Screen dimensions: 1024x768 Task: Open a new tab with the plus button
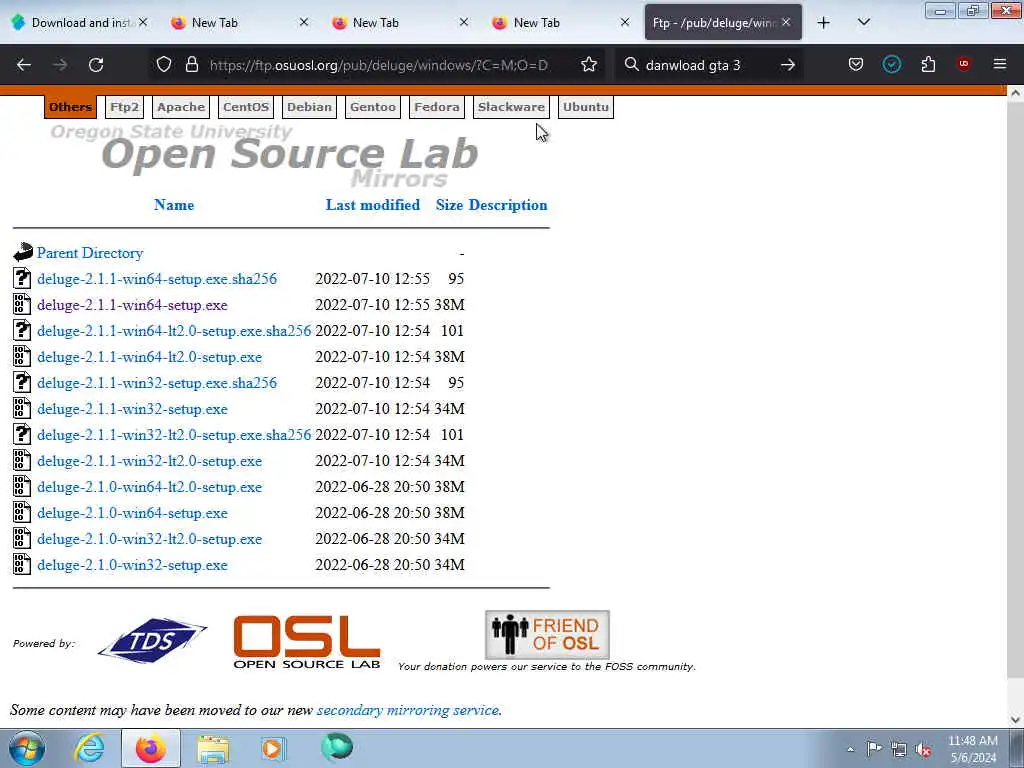point(824,23)
